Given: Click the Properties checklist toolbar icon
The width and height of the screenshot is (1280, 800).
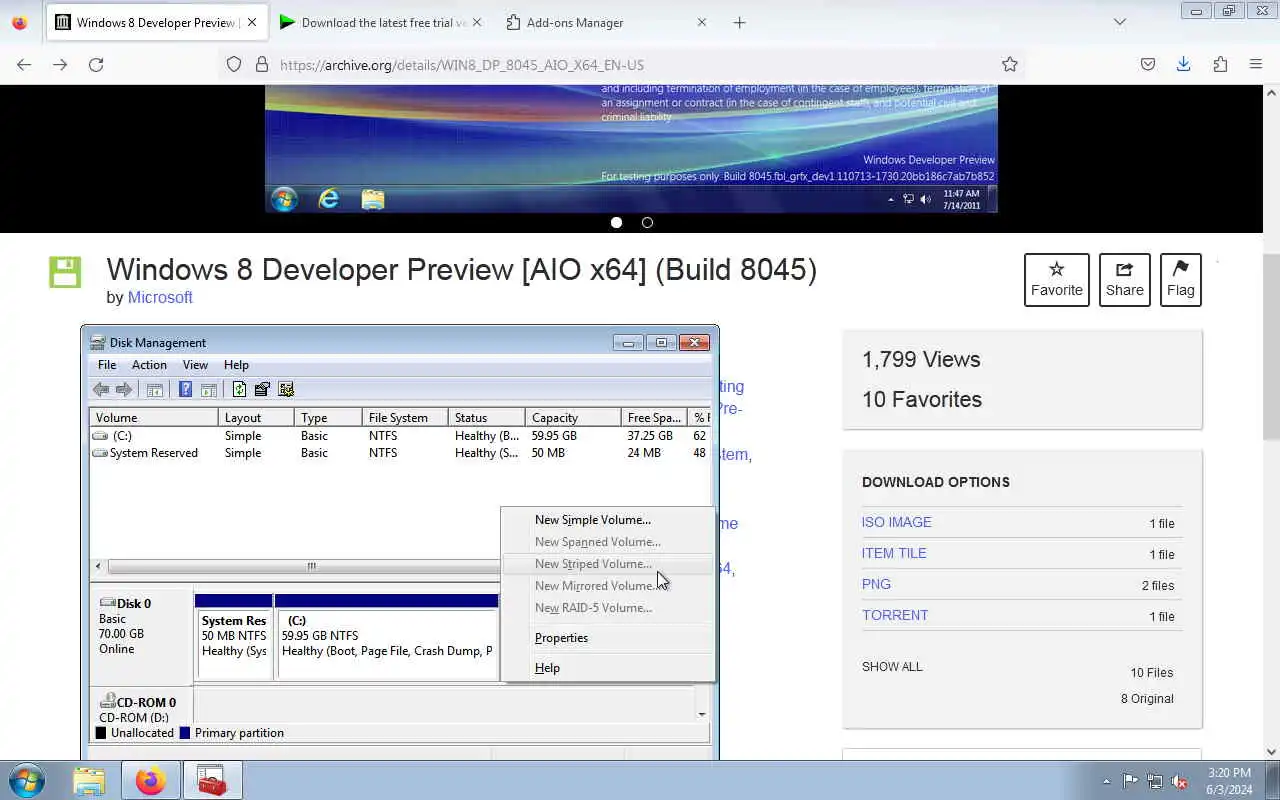Looking at the screenshot, I should point(262,389).
